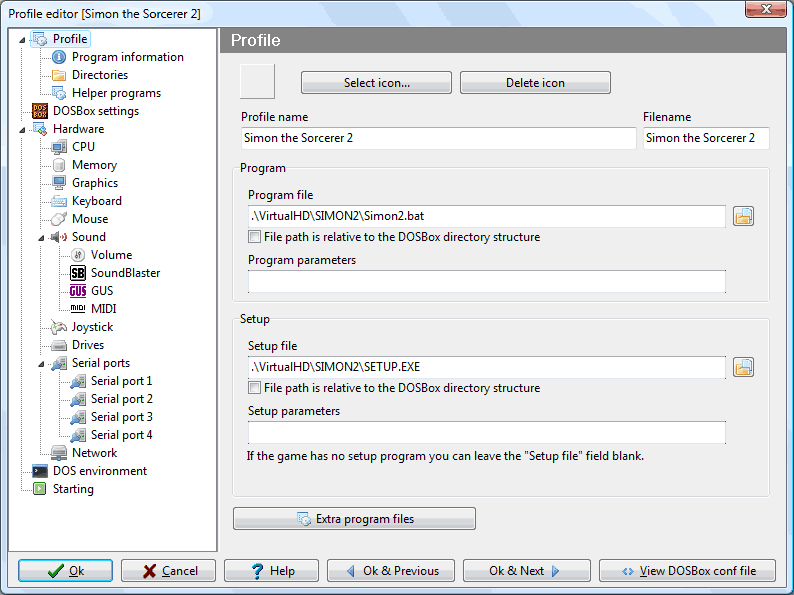The height and width of the screenshot is (595, 794).
Task: Collapse the Hardware tree node
Action: pos(22,130)
